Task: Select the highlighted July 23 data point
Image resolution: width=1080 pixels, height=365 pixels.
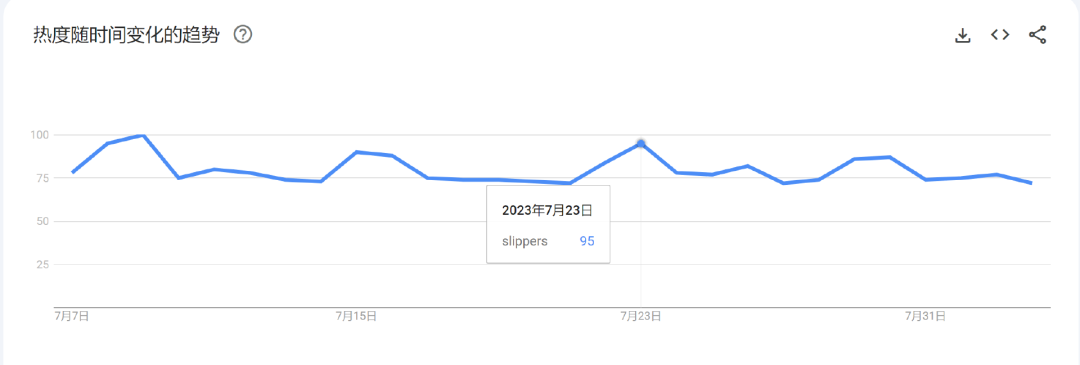Action: (x=641, y=143)
